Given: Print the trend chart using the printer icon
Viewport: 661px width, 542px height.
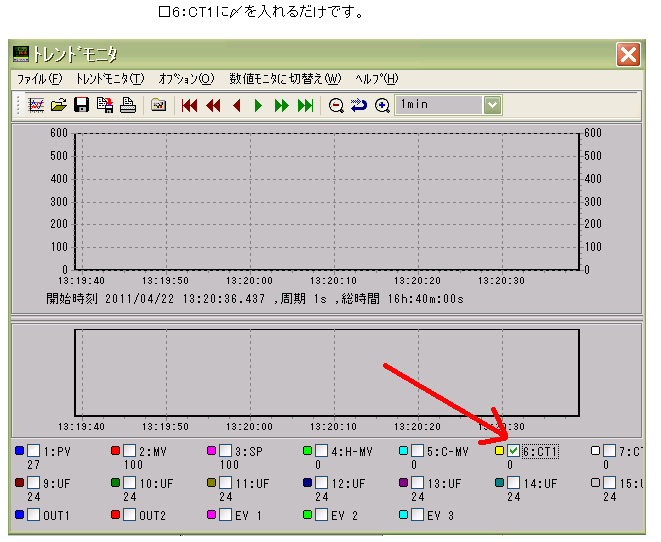Looking at the screenshot, I should (128, 105).
